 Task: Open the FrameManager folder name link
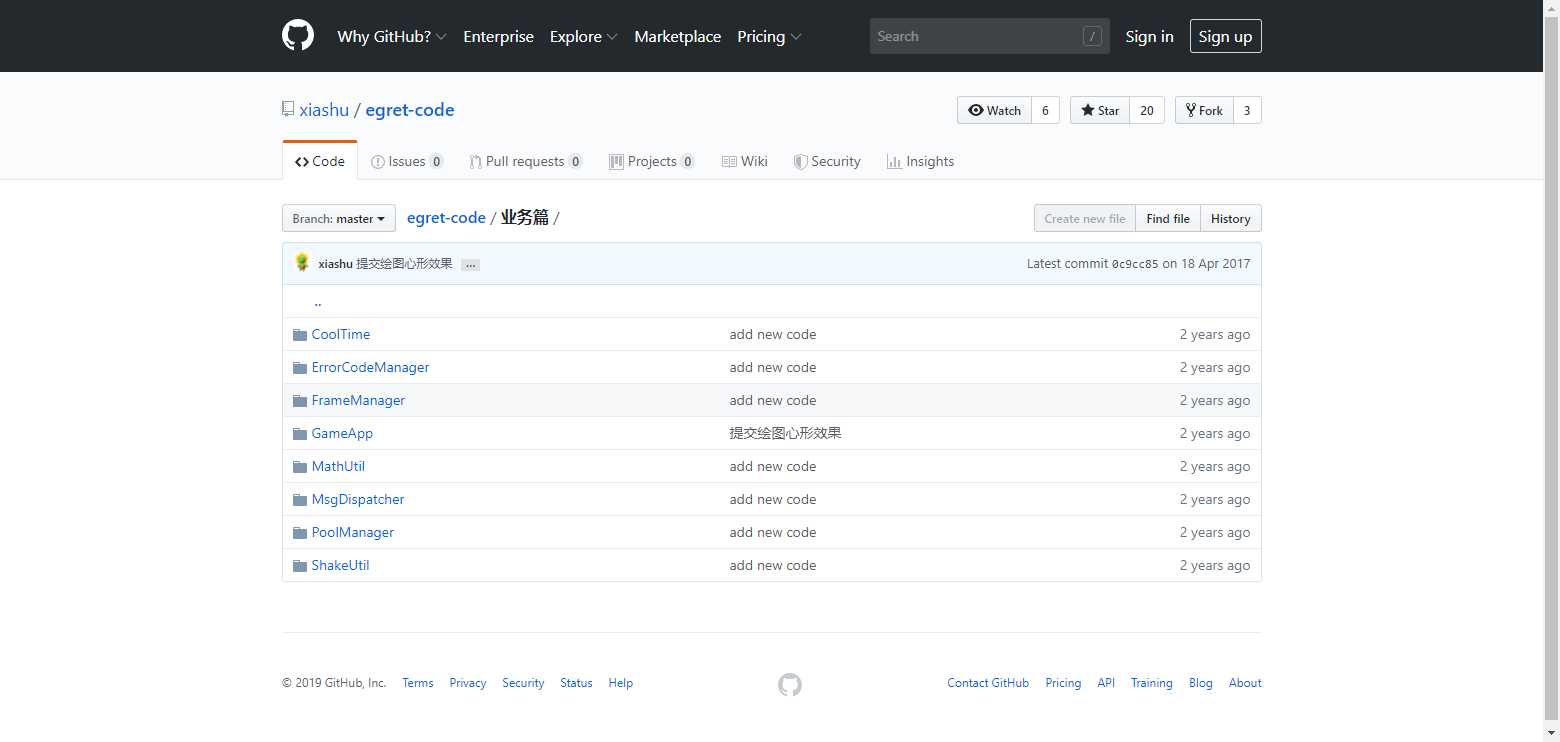359,401
